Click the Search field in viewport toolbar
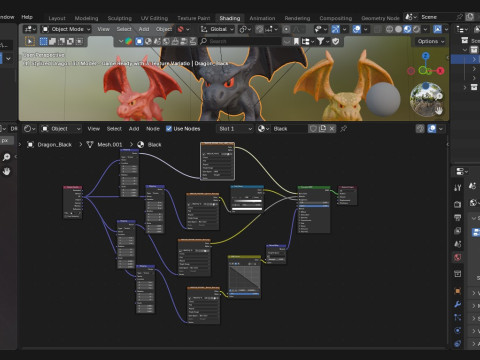The image size is (480, 360). [241, 41]
